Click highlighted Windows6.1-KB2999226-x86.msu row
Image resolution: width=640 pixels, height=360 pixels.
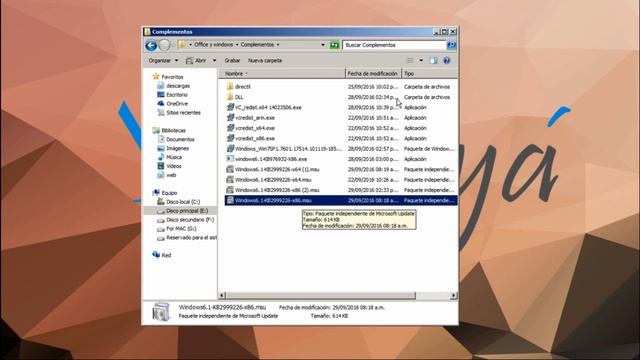coord(340,200)
